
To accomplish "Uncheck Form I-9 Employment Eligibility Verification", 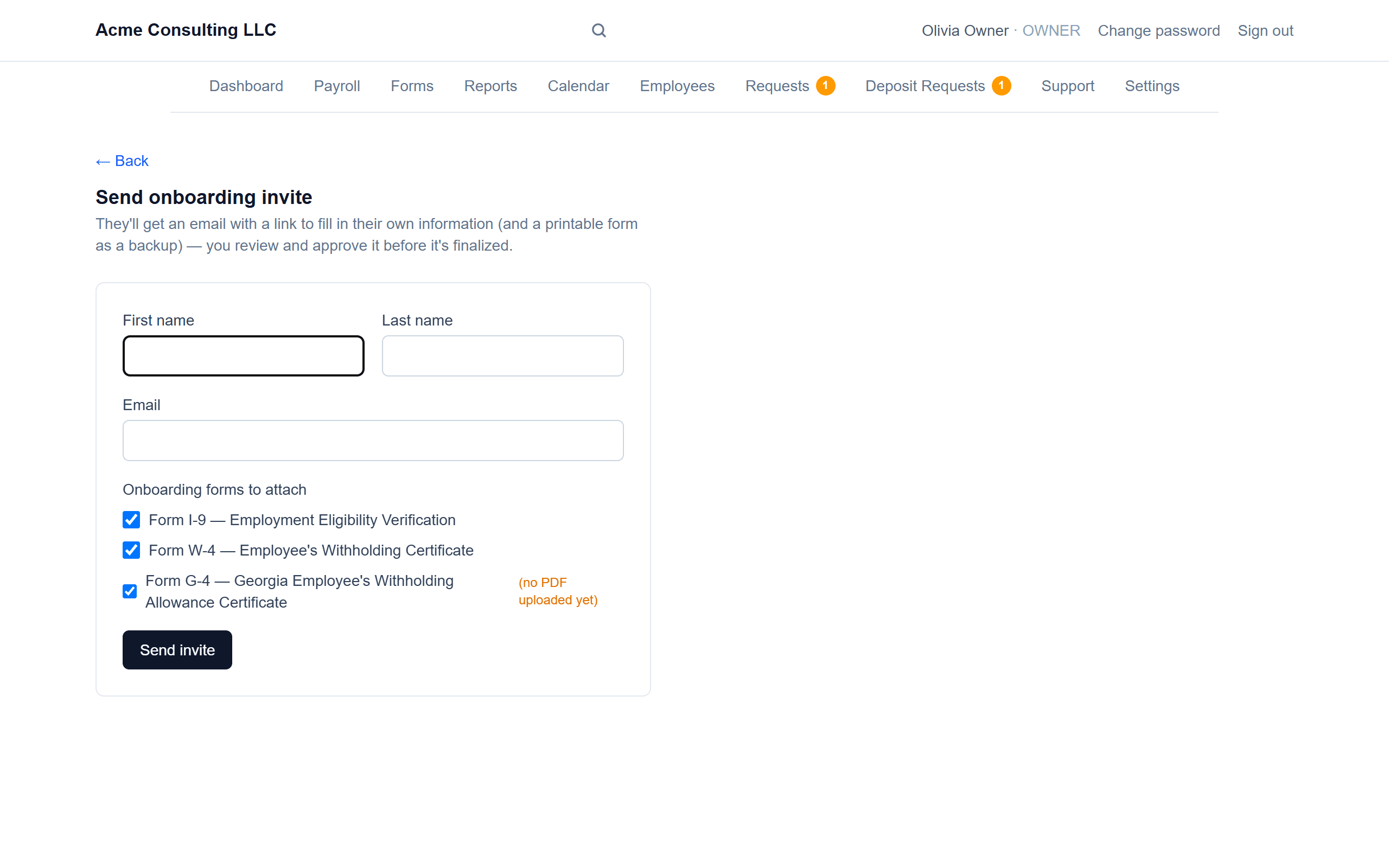I will tap(131, 520).
